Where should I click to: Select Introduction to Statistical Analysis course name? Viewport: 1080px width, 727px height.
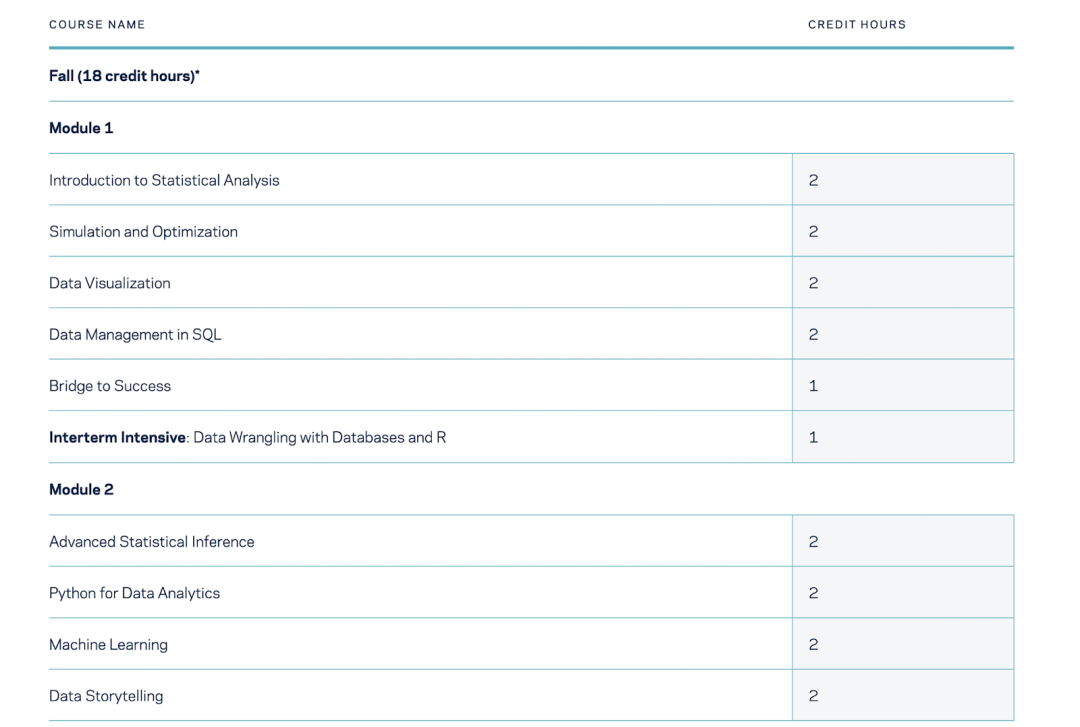pos(164,181)
